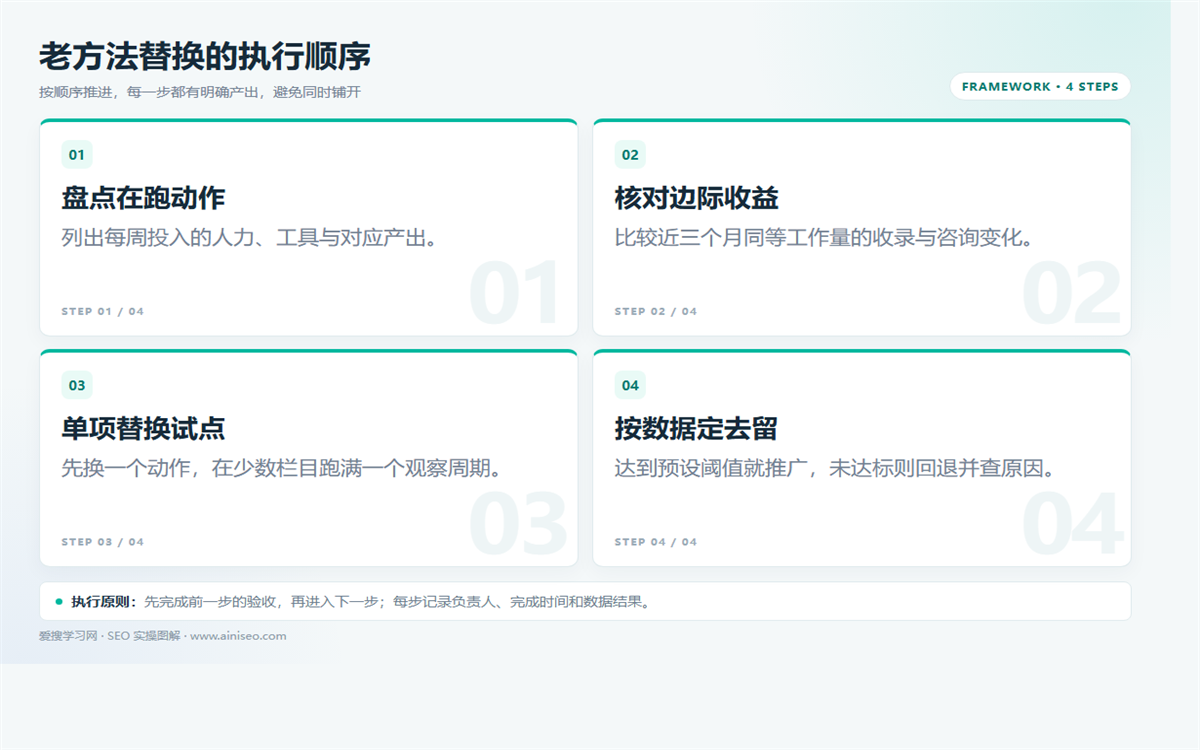Open the www.ainiseo.com link
1200x750 pixels.
pos(238,636)
